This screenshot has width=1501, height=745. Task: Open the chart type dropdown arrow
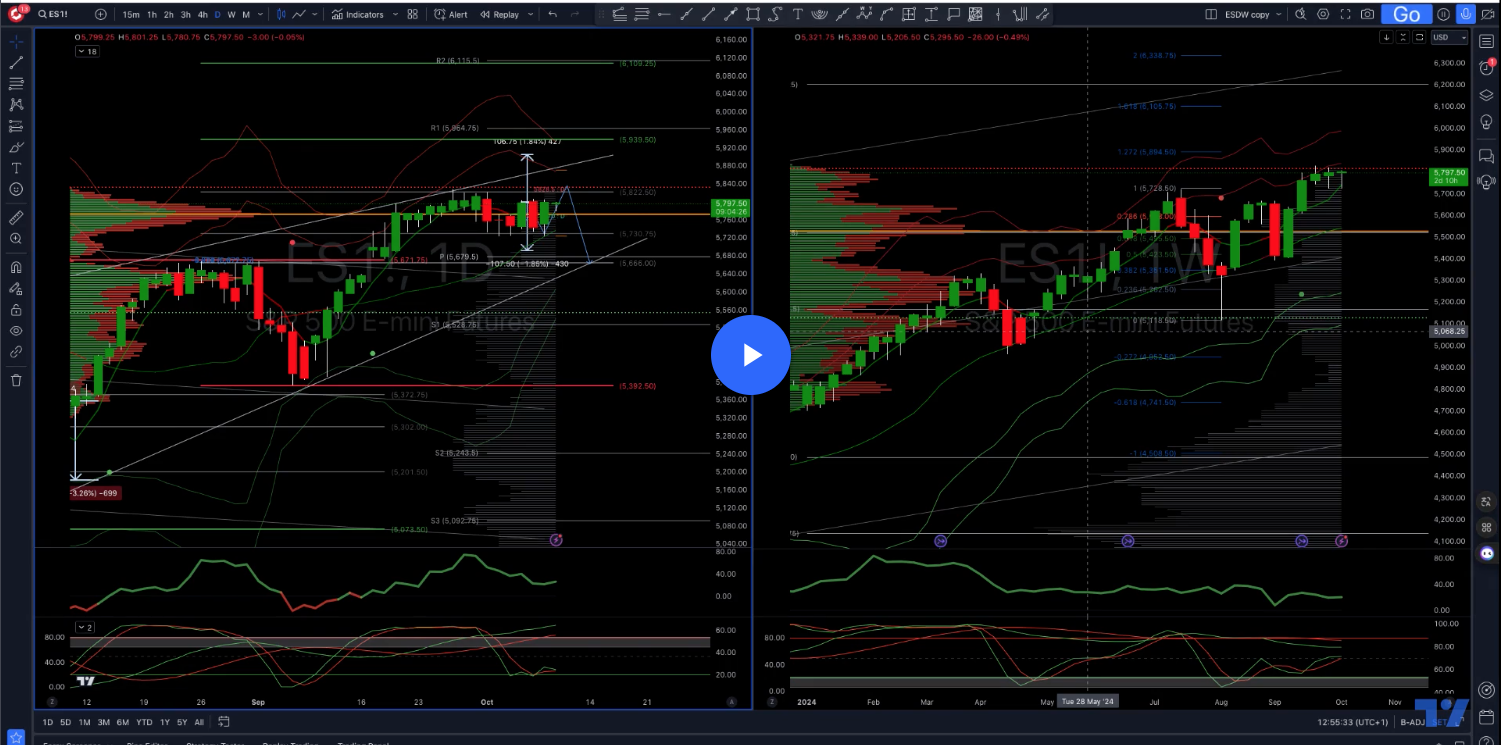tap(317, 14)
